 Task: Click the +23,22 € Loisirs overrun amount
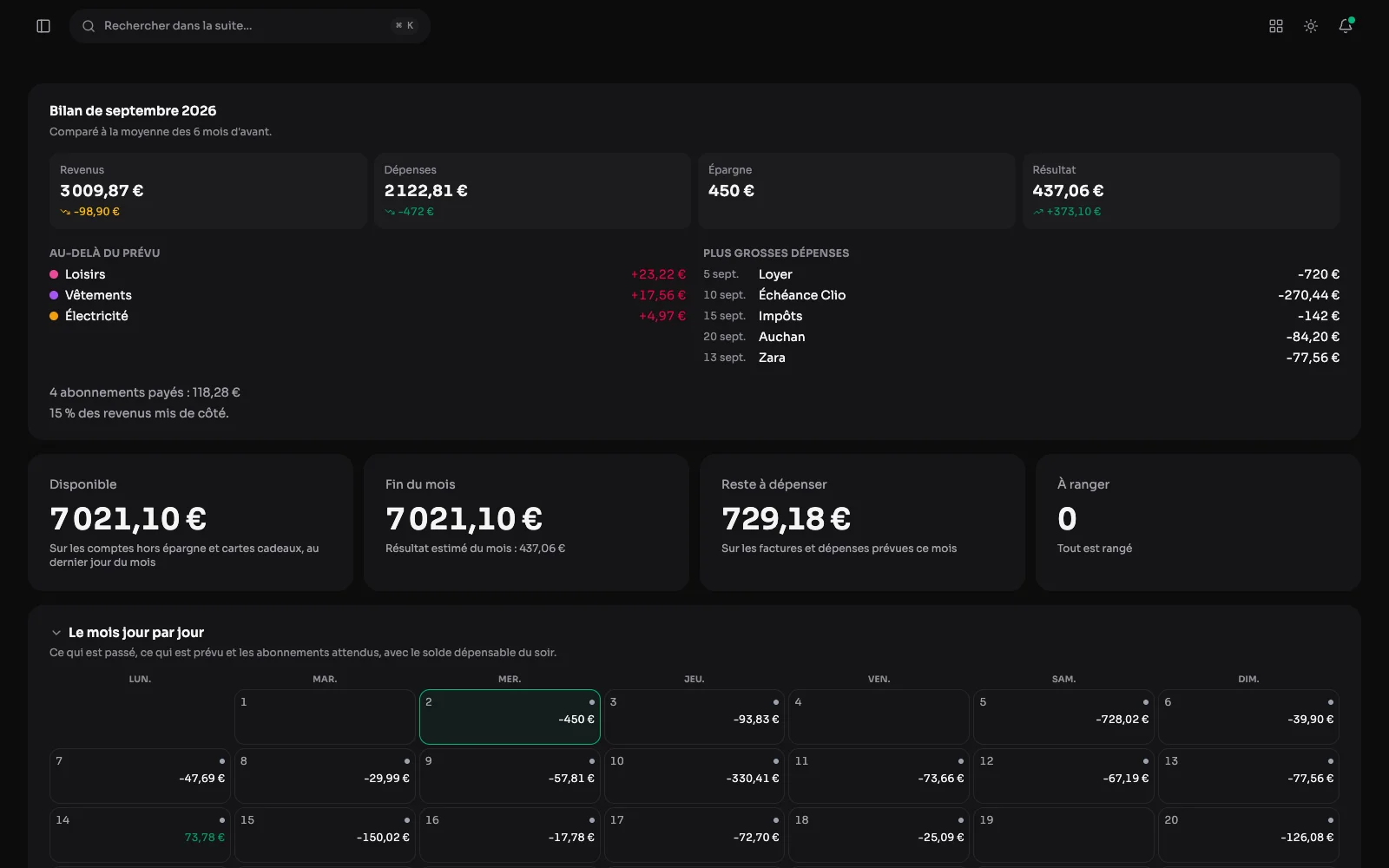[x=658, y=274]
